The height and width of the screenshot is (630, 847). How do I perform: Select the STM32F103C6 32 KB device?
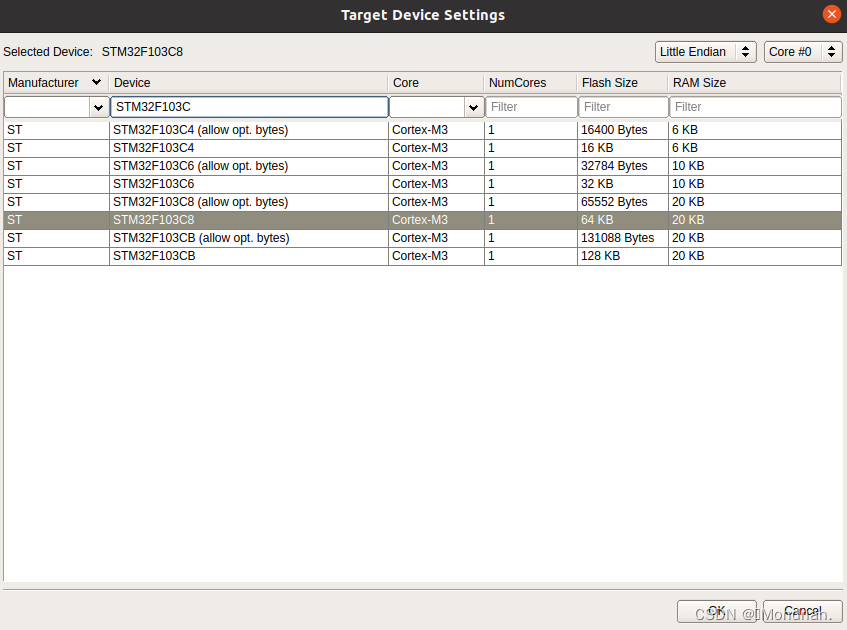click(x=422, y=184)
